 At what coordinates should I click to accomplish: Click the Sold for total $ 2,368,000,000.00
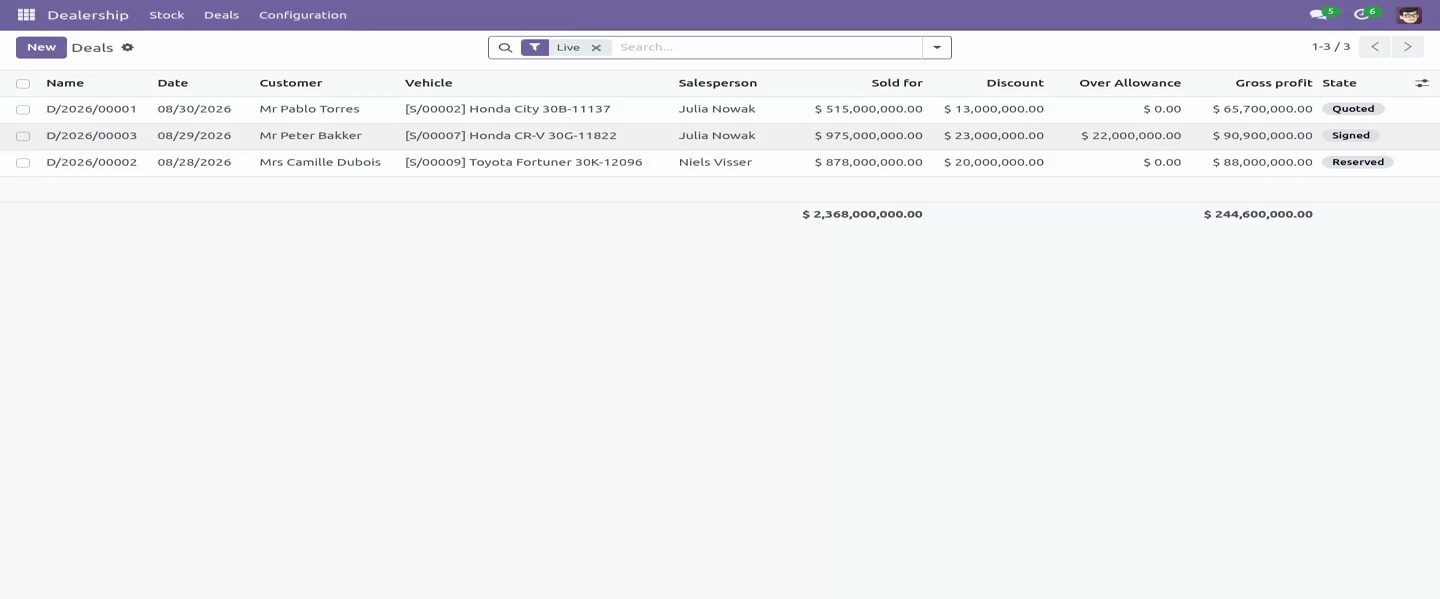[862, 214]
